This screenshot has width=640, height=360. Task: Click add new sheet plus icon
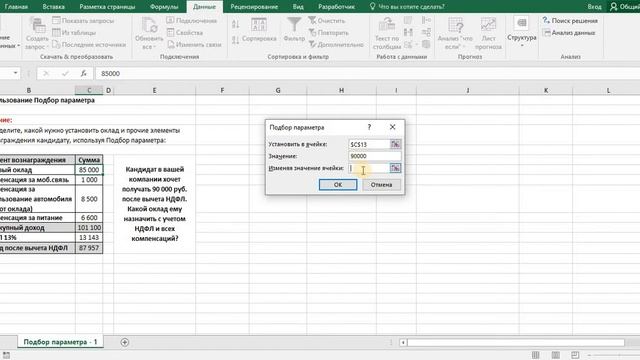click(124, 342)
